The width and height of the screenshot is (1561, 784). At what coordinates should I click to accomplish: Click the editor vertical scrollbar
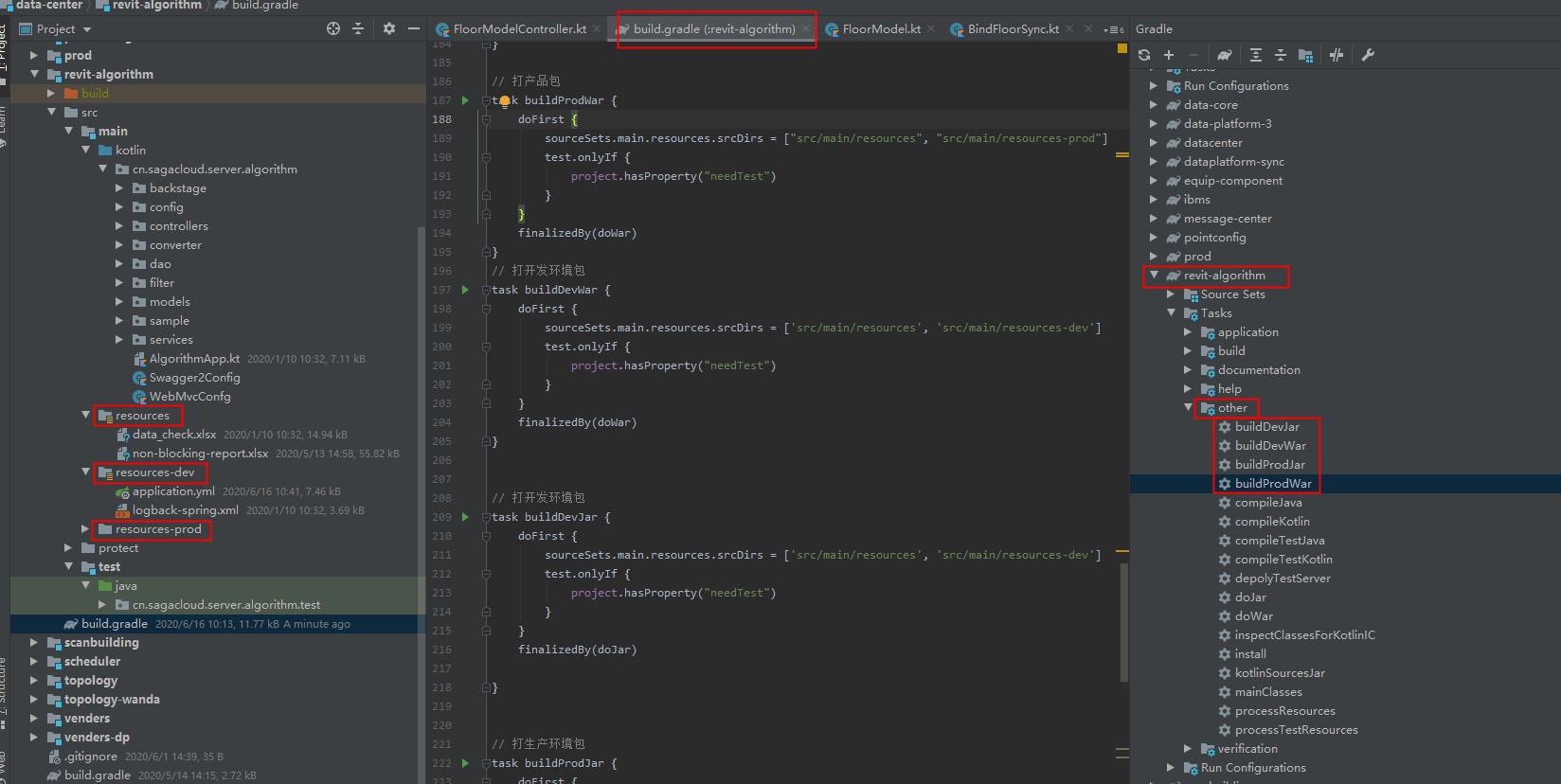coord(1124,621)
